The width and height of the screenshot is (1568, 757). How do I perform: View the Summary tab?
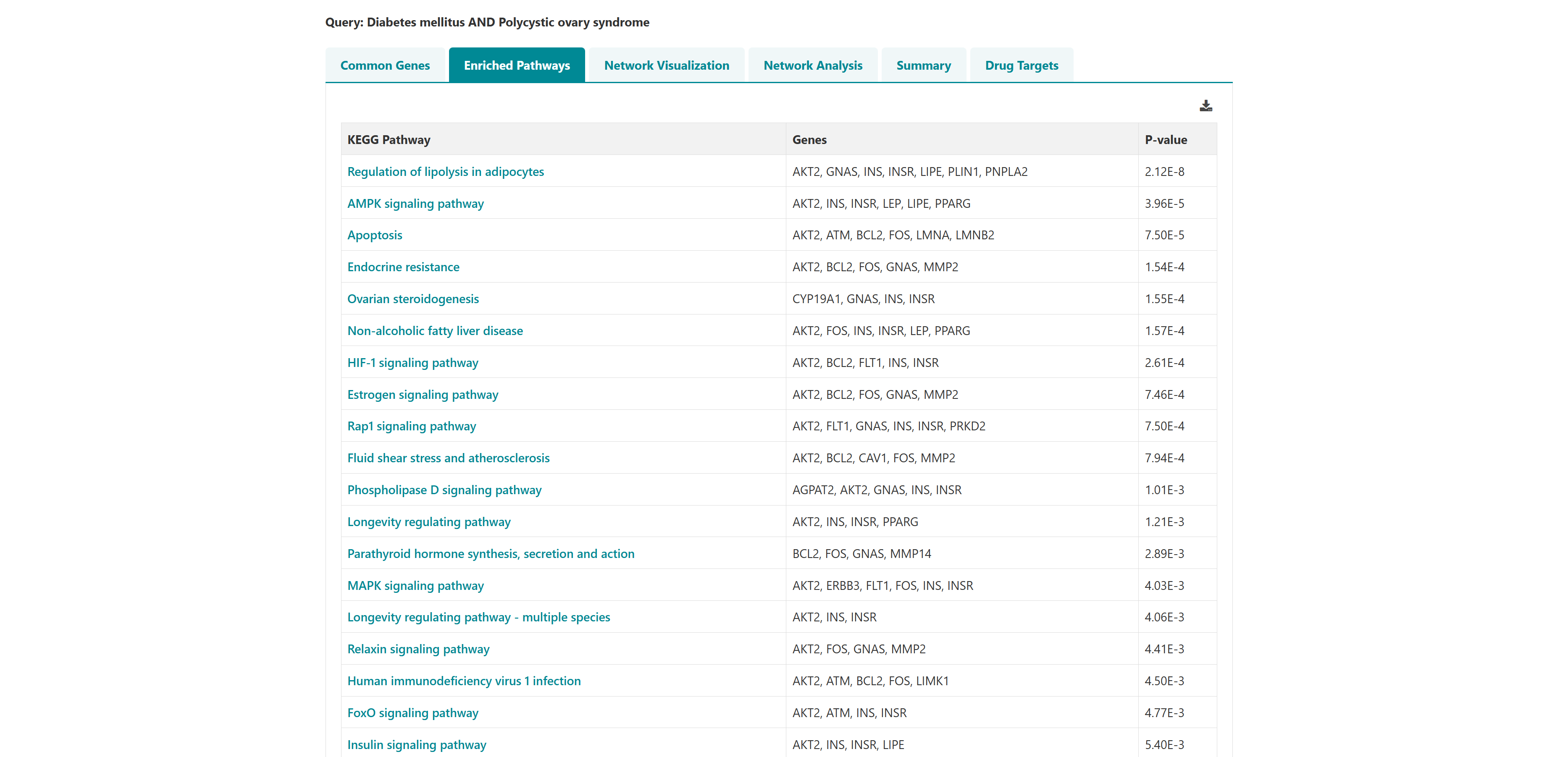click(x=923, y=65)
